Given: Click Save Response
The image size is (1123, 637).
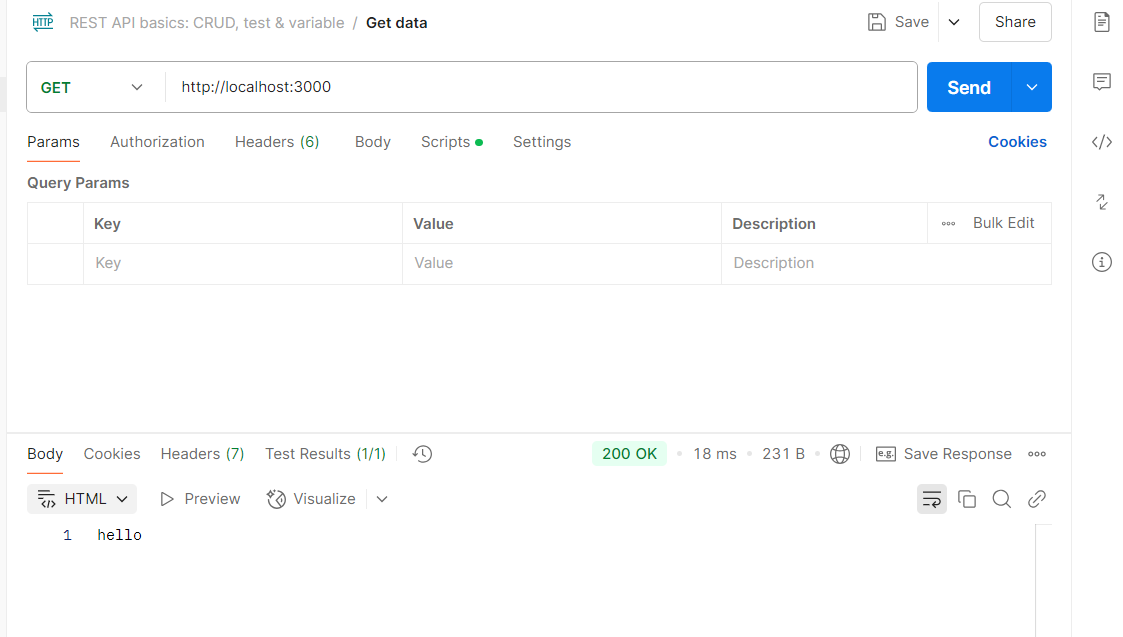Looking at the screenshot, I should pos(943,454).
